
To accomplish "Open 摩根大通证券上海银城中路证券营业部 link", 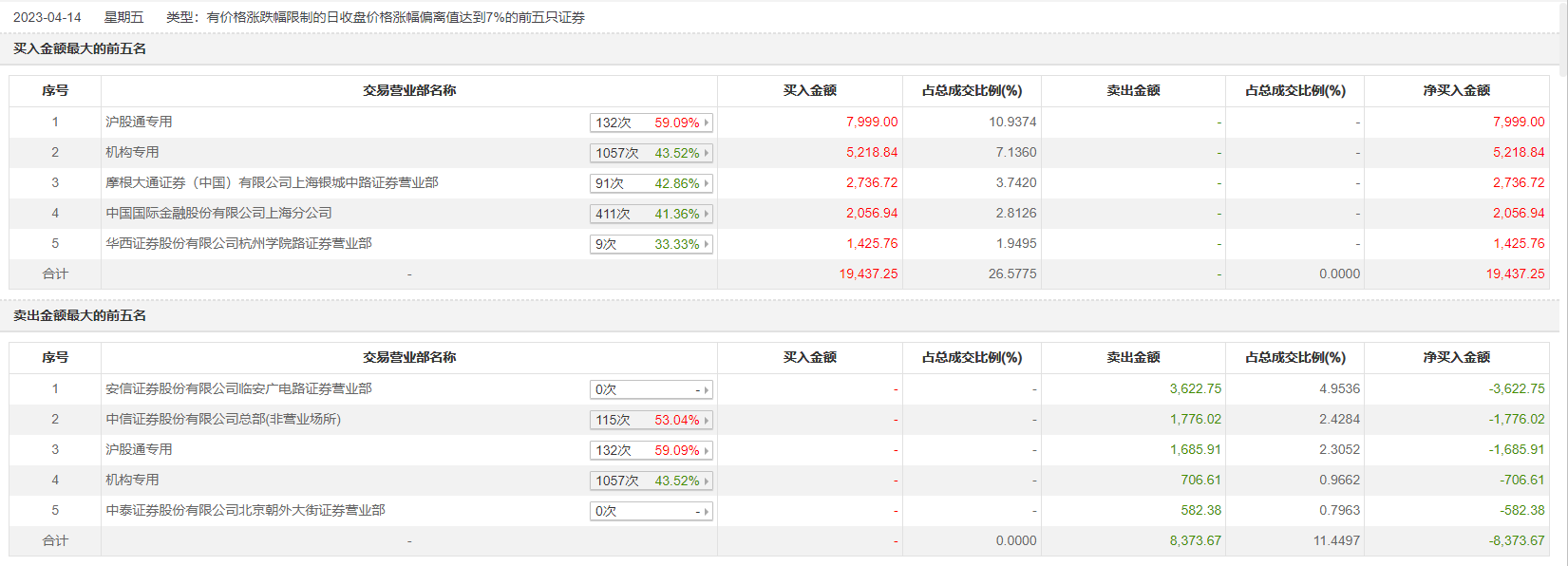I will click(x=272, y=182).
